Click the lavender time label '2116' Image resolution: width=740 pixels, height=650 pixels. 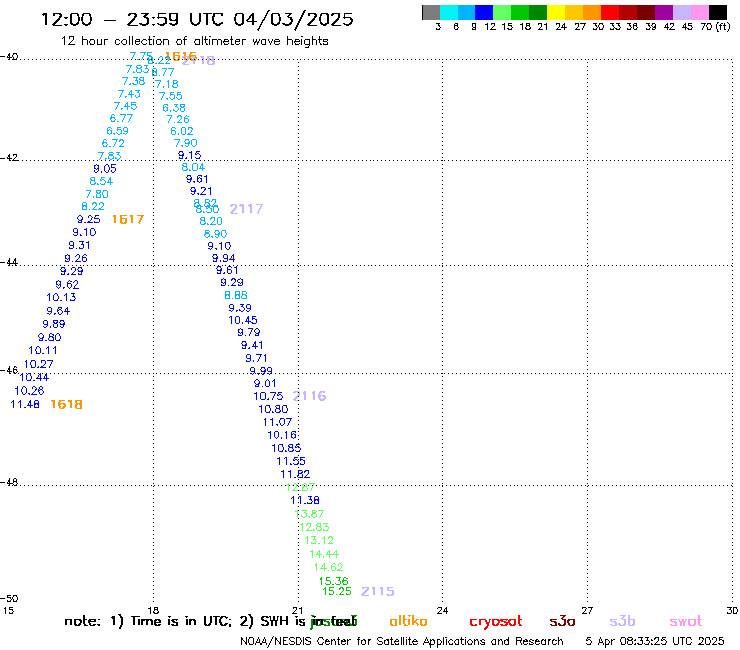point(309,396)
